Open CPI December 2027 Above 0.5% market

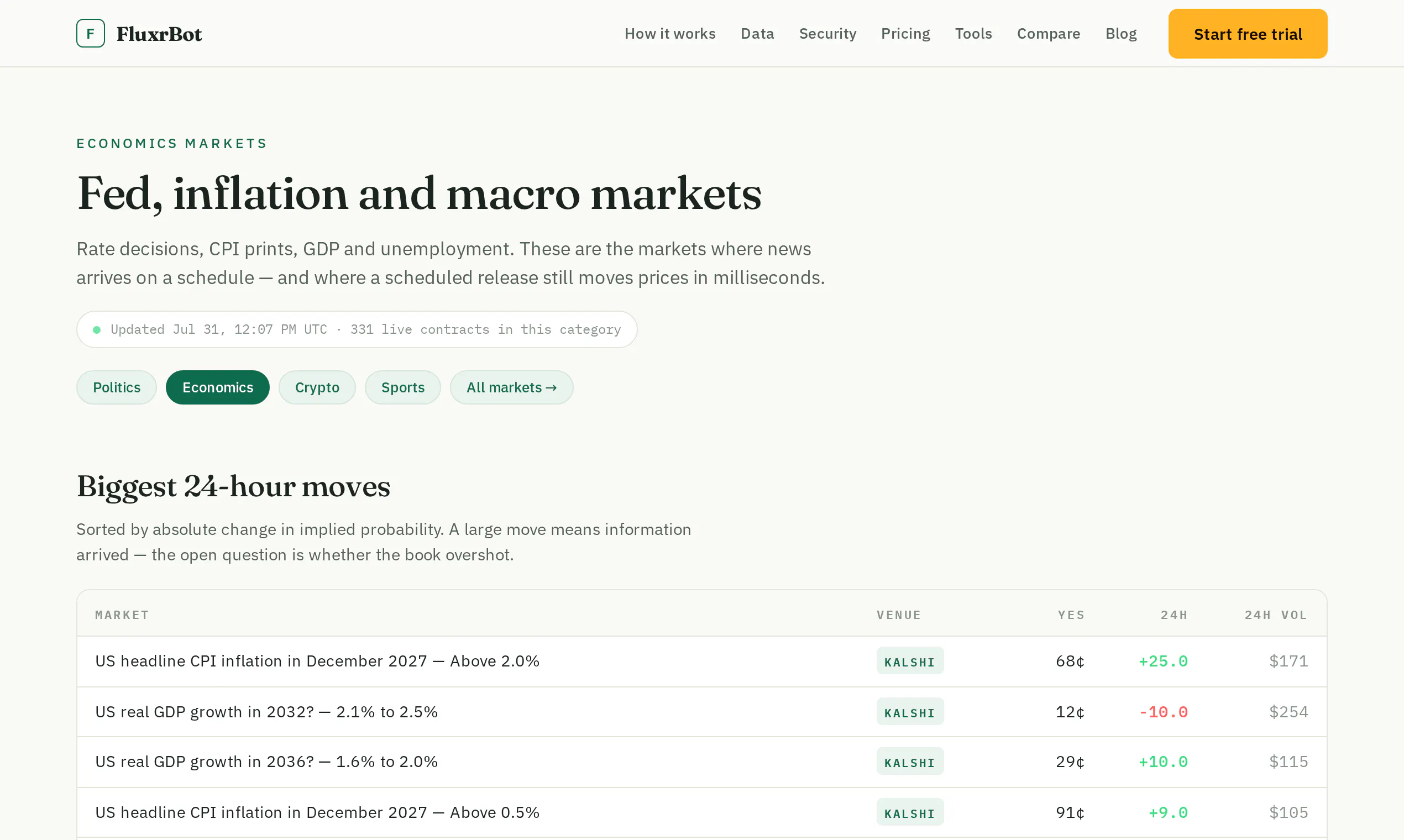pos(318,813)
